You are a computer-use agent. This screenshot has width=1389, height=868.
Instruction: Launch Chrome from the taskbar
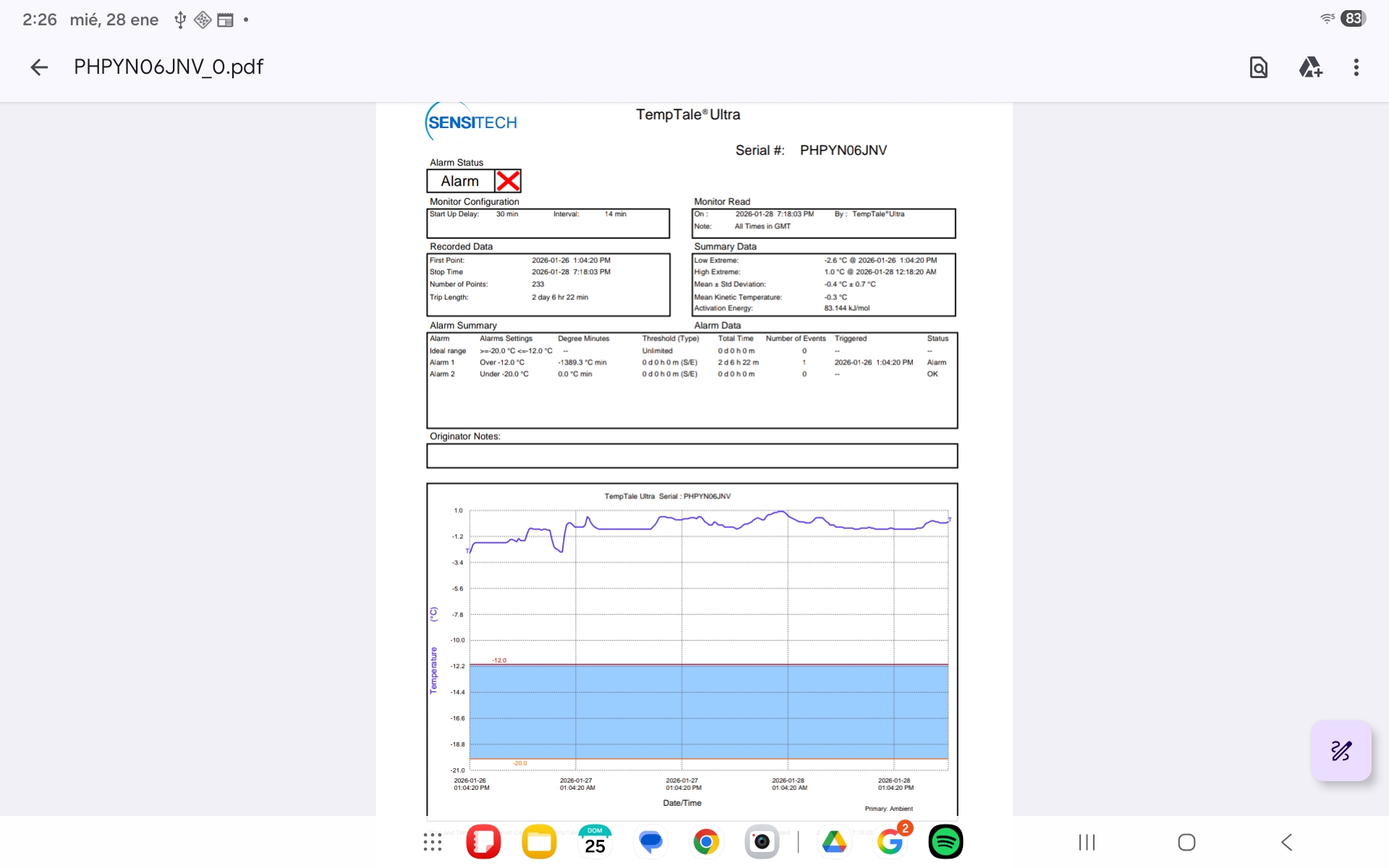(706, 842)
